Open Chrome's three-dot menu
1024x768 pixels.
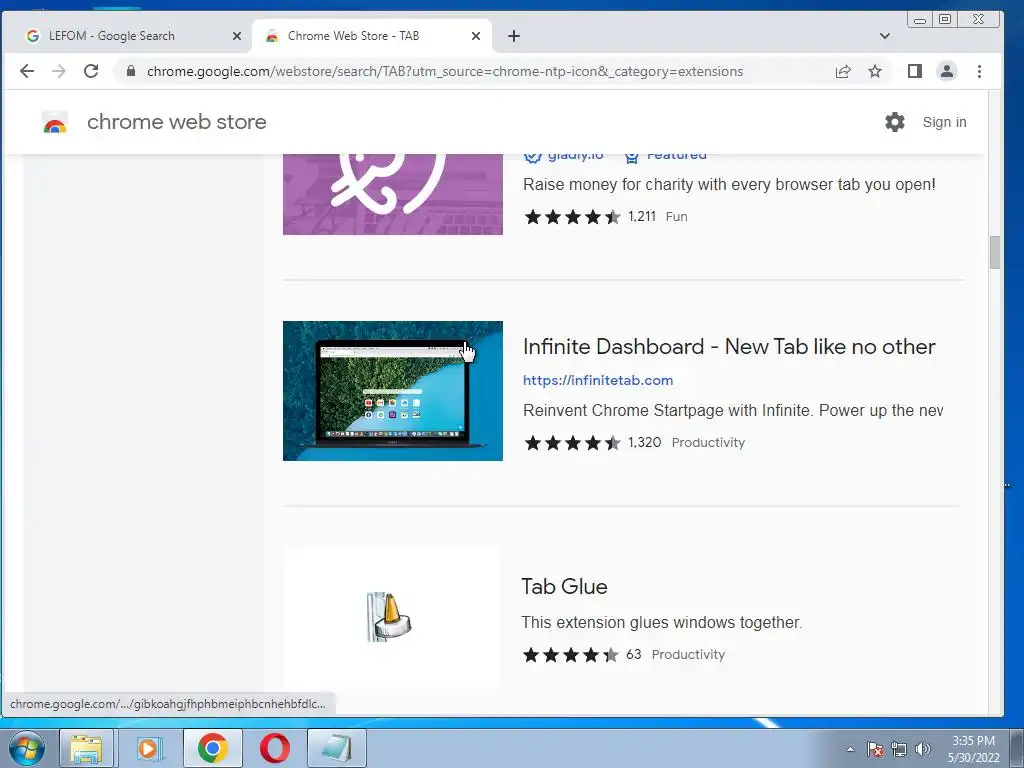pos(979,71)
